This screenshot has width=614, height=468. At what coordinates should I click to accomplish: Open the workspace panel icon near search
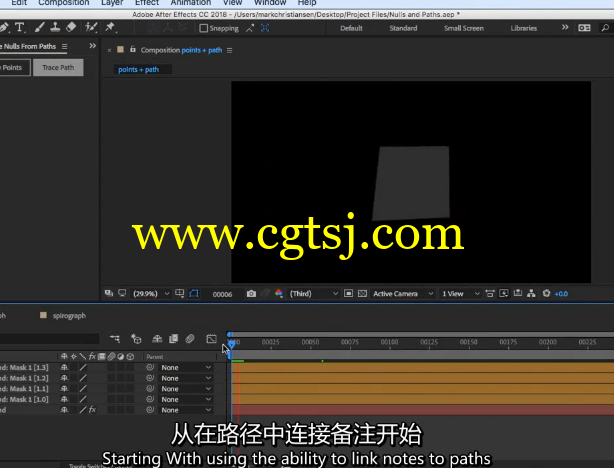[x=584, y=28]
